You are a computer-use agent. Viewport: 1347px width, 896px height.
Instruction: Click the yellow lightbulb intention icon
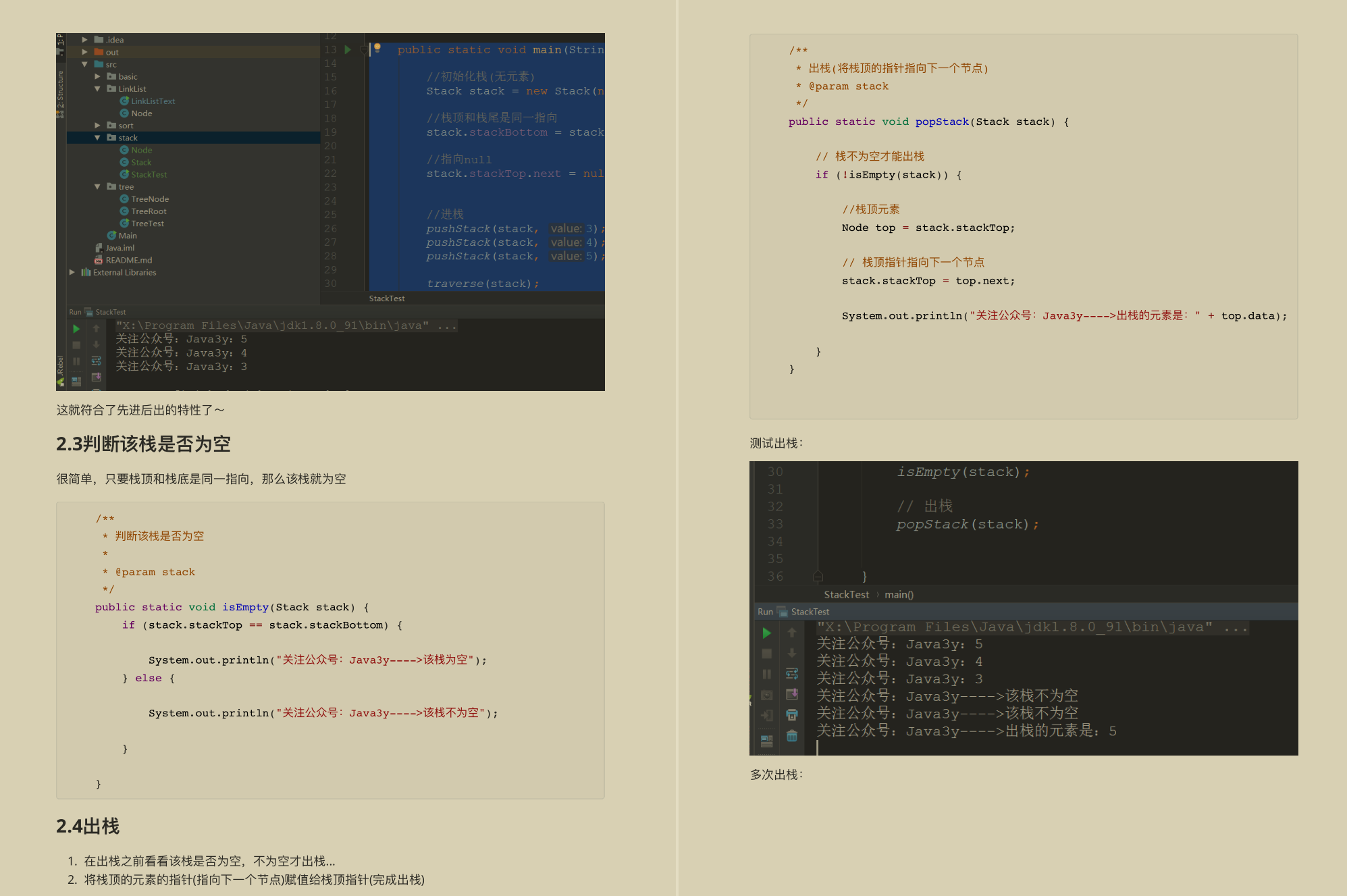377,48
